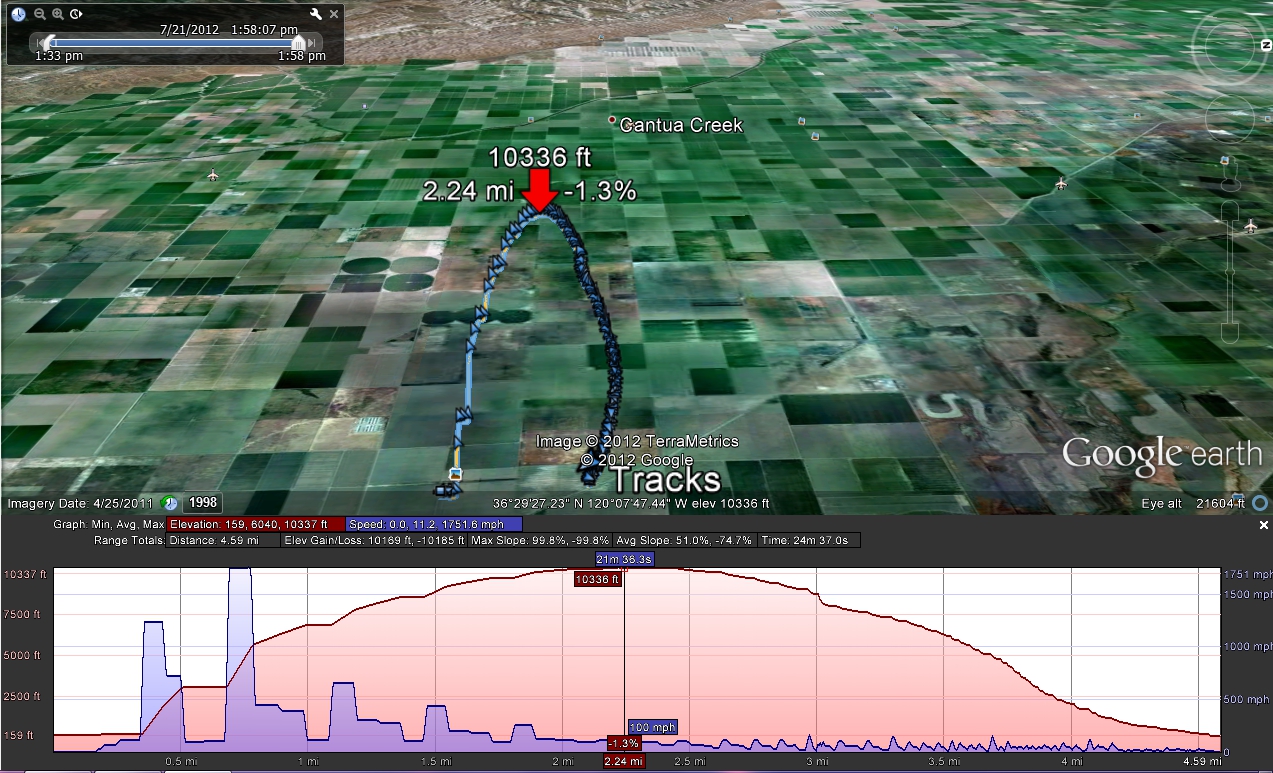Click the 2.24 mi profile cursor label

(x=624, y=761)
